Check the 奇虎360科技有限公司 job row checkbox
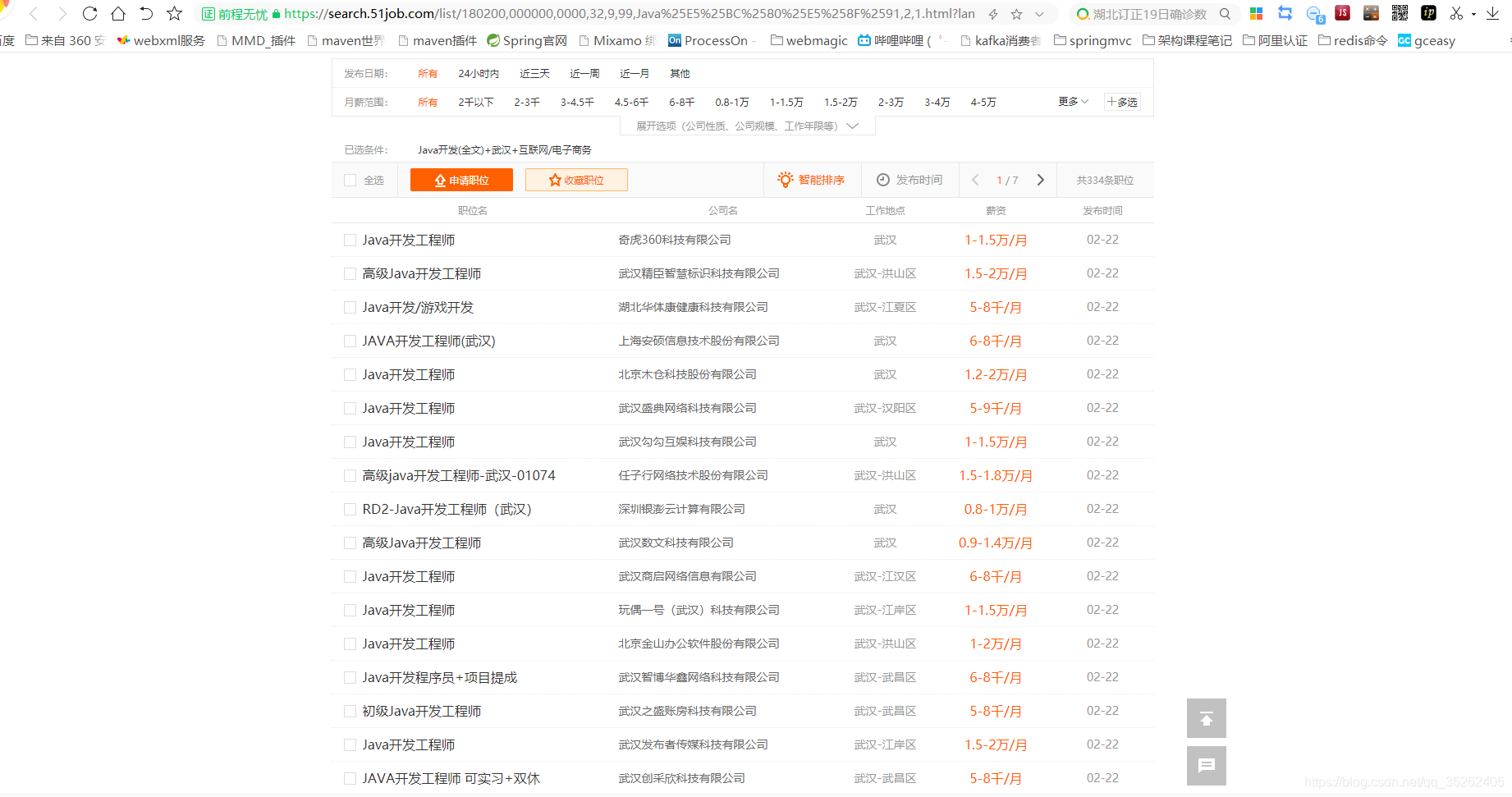Image resolution: width=1512 pixels, height=797 pixels. click(x=351, y=240)
